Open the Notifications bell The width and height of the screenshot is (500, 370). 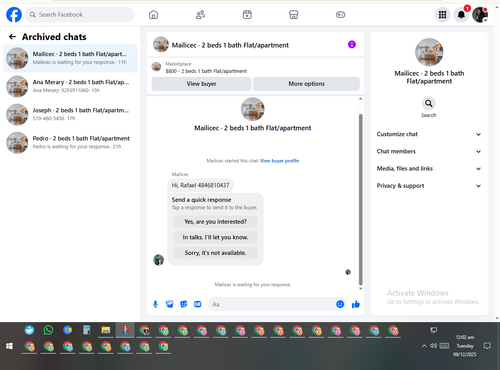coord(461,15)
